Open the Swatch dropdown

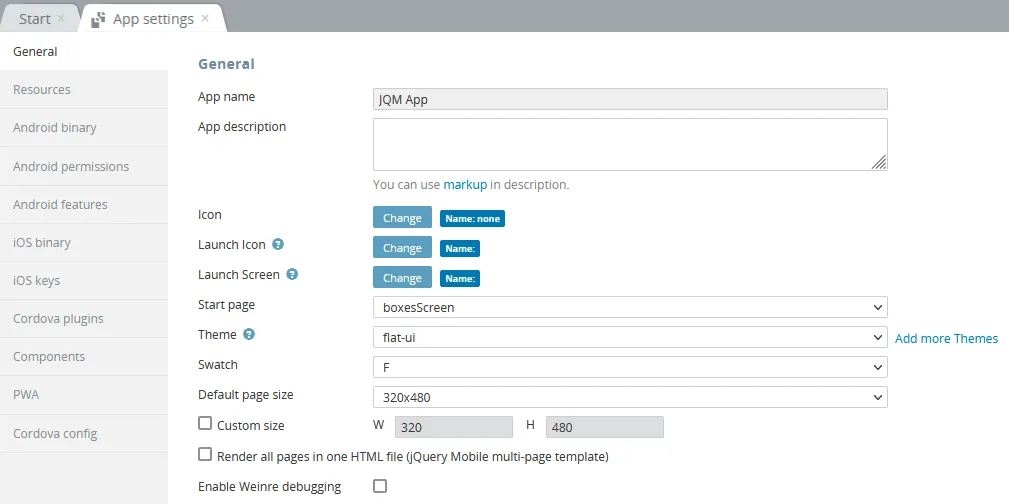(x=630, y=367)
